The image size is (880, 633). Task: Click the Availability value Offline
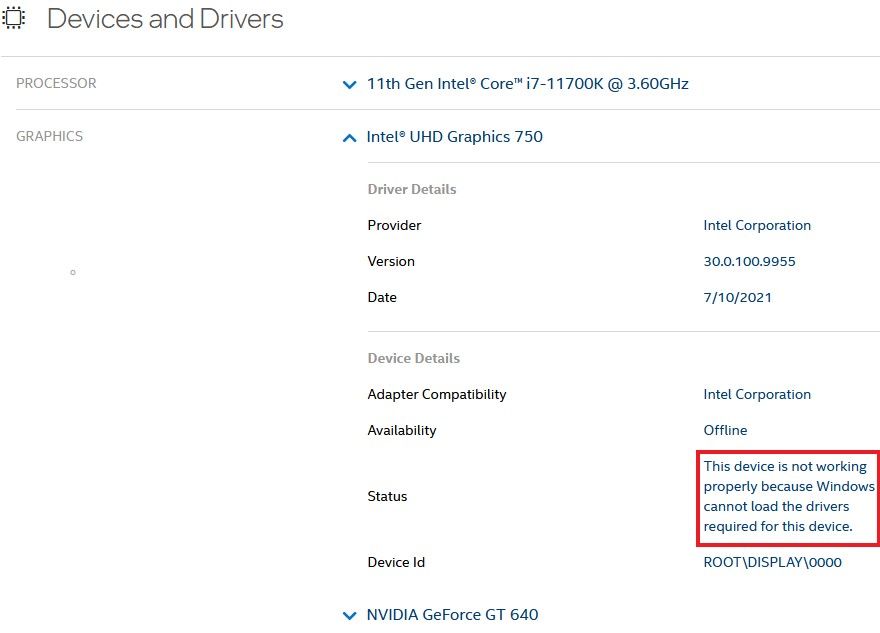pos(725,430)
